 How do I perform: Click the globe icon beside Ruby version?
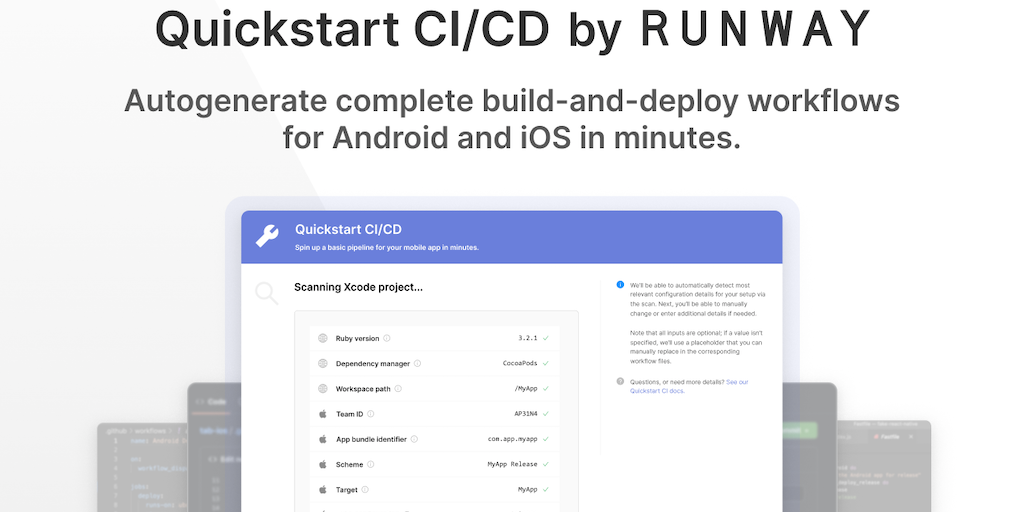(323, 338)
